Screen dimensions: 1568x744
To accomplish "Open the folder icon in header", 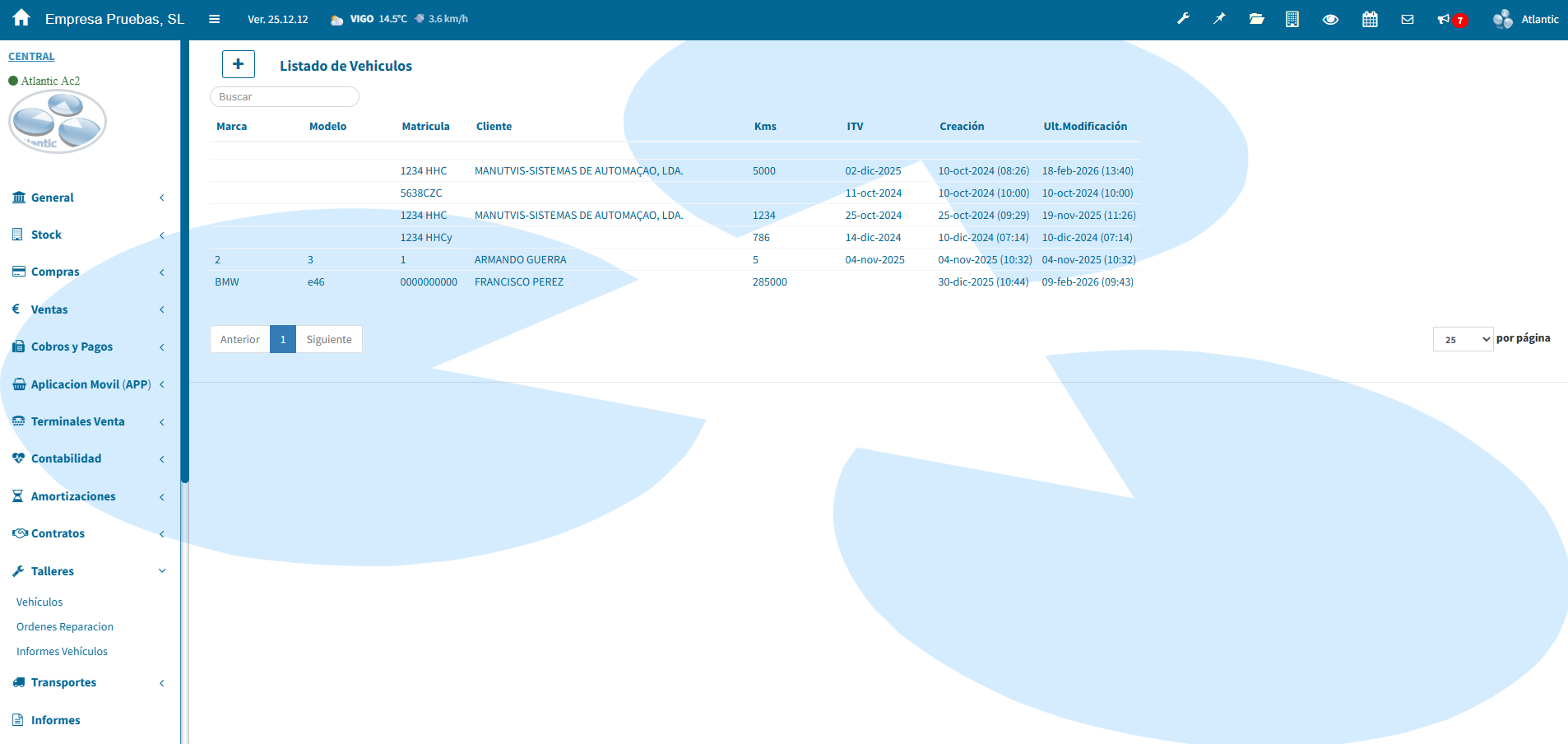I will coord(1256,19).
